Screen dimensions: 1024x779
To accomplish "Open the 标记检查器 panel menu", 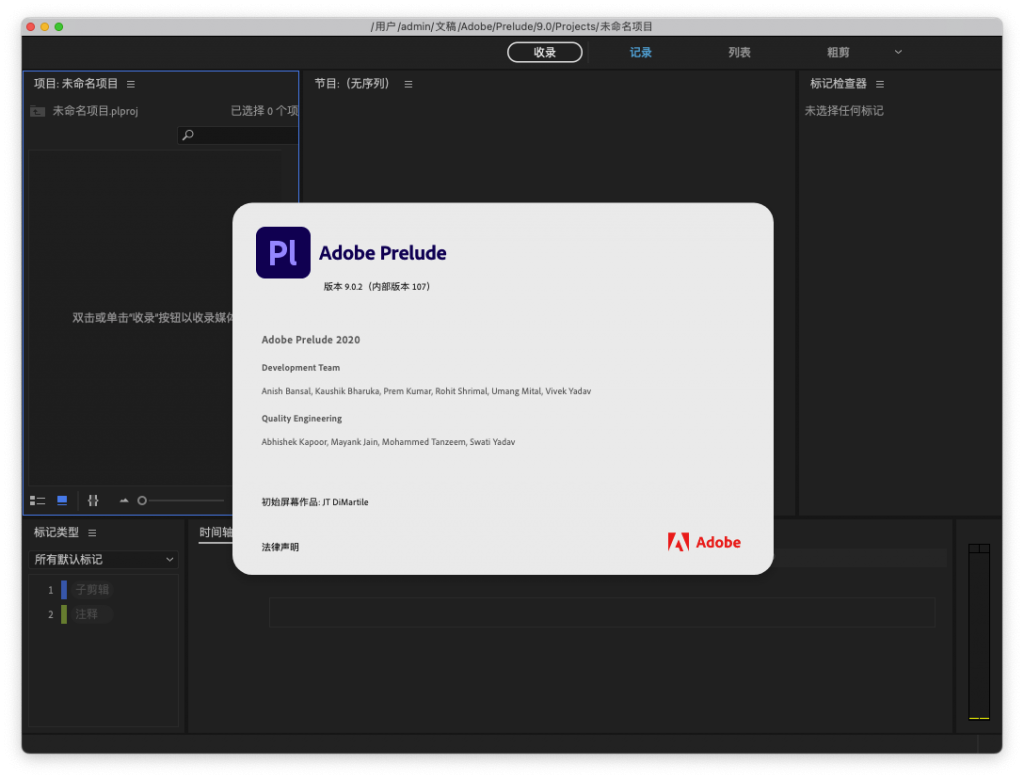I will (880, 84).
